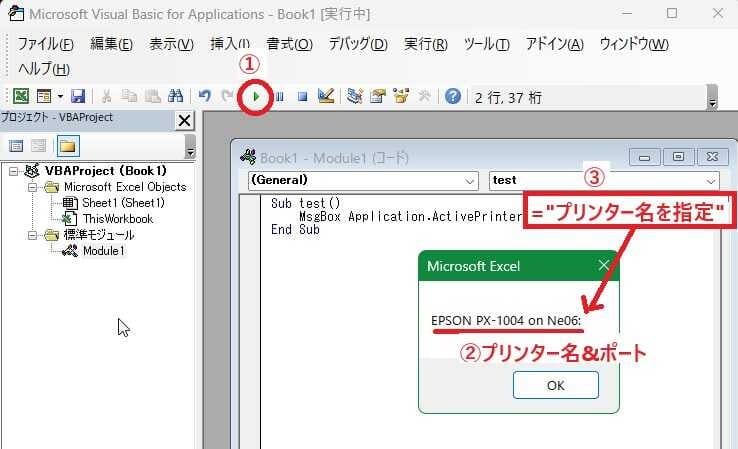The image size is (738, 449).
Task: Collapse the Microsoft Excel Objects folder
Action: [32, 187]
